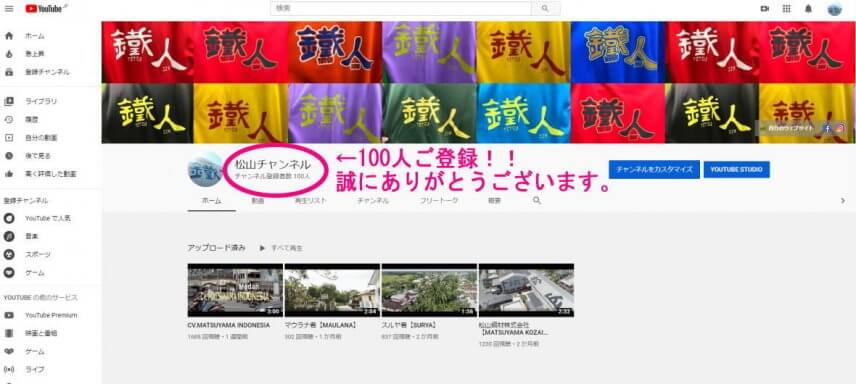The width and height of the screenshot is (856, 384).
Task: Select the チャンネル channel tab
Action: click(x=373, y=201)
